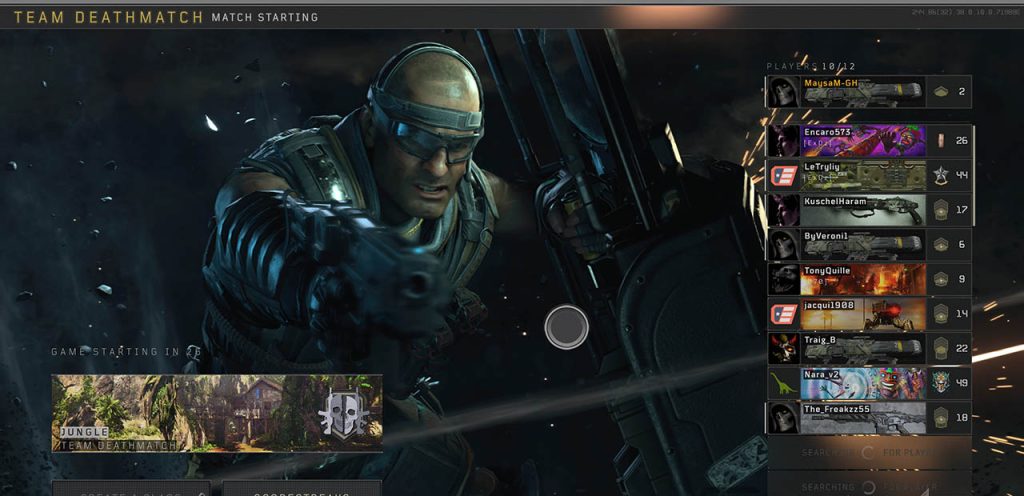Select KuschelHaram's shotgun calling card
The image size is (1024, 496).
coord(863,210)
